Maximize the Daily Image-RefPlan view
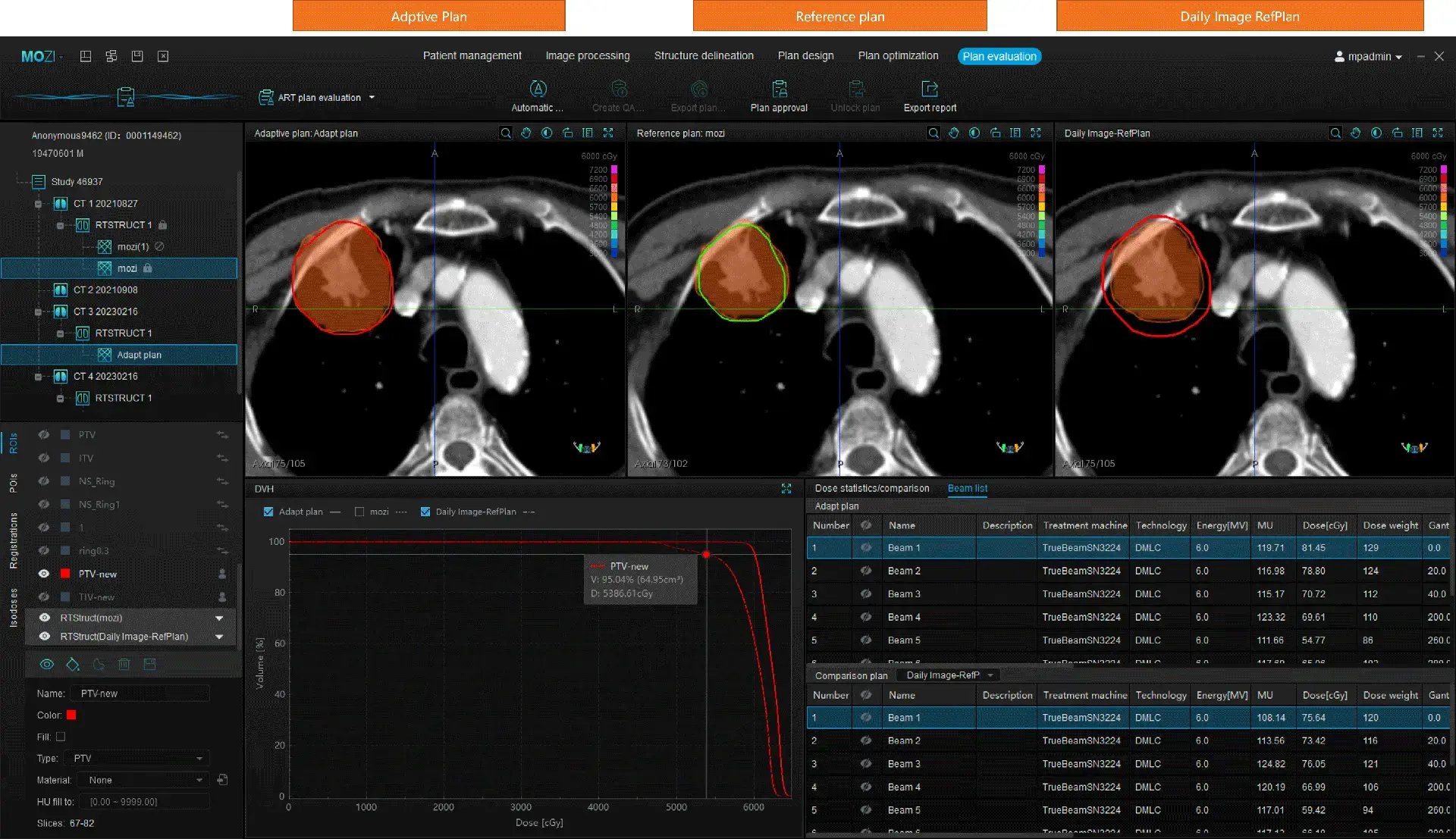1456x839 pixels. tap(1438, 133)
